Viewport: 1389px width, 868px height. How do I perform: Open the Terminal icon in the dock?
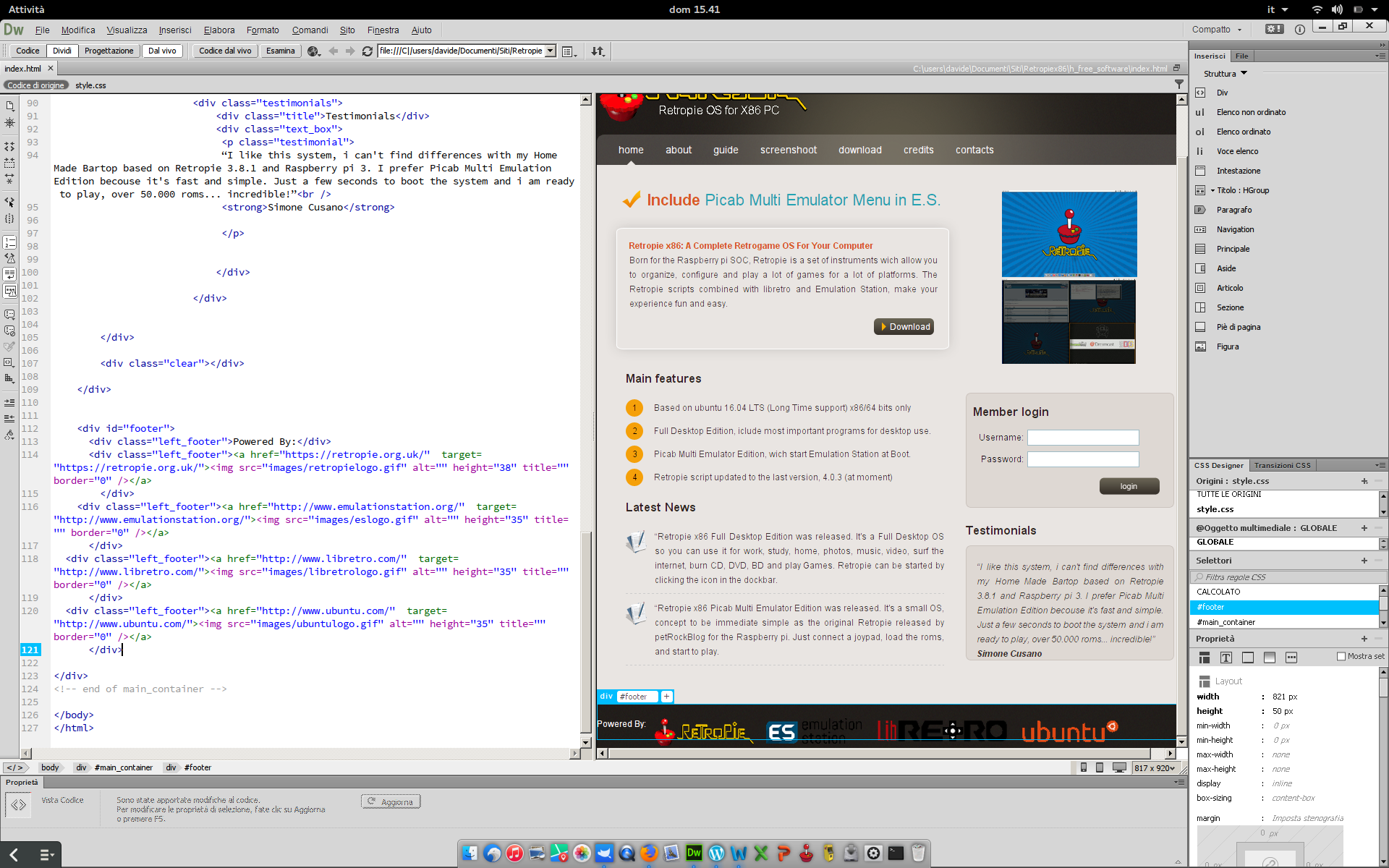896,853
